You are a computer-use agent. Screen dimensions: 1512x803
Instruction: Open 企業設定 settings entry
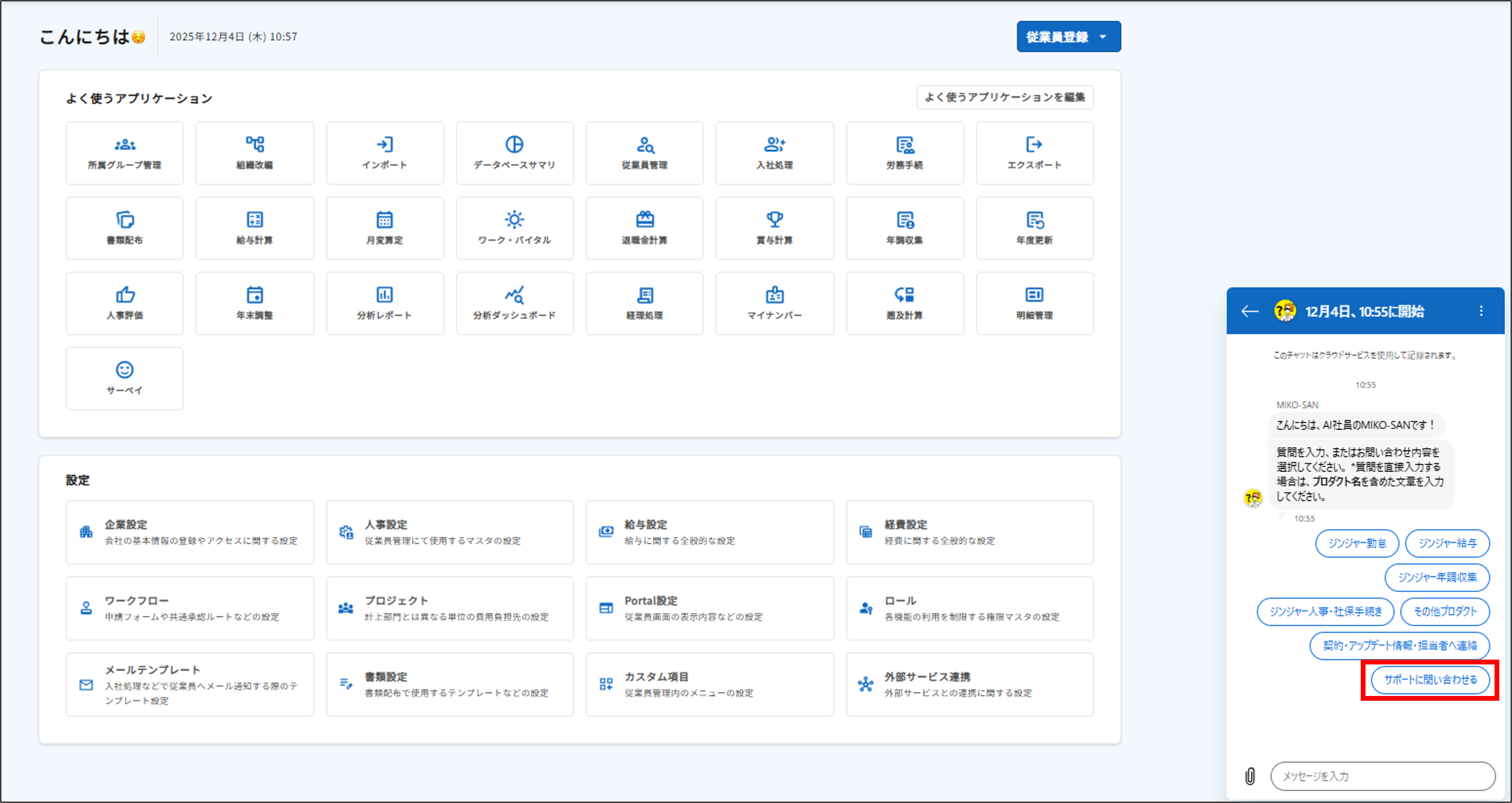click(x=190, y=532)
